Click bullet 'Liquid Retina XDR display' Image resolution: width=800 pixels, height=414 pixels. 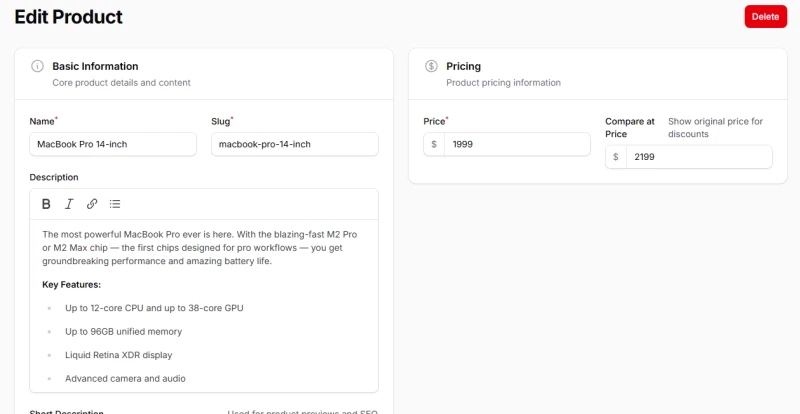click(x=118, y=355)
